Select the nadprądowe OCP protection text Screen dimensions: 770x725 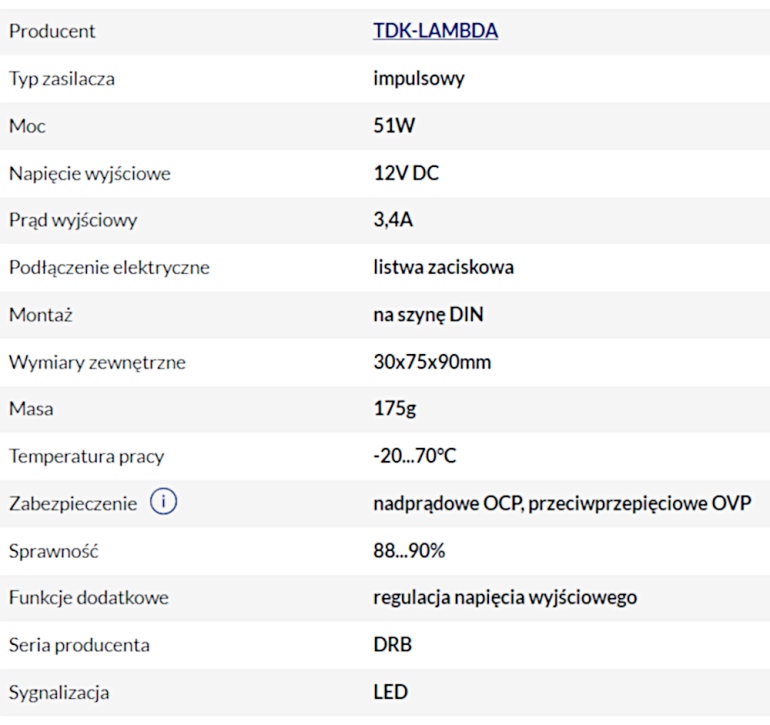point(446,503)
